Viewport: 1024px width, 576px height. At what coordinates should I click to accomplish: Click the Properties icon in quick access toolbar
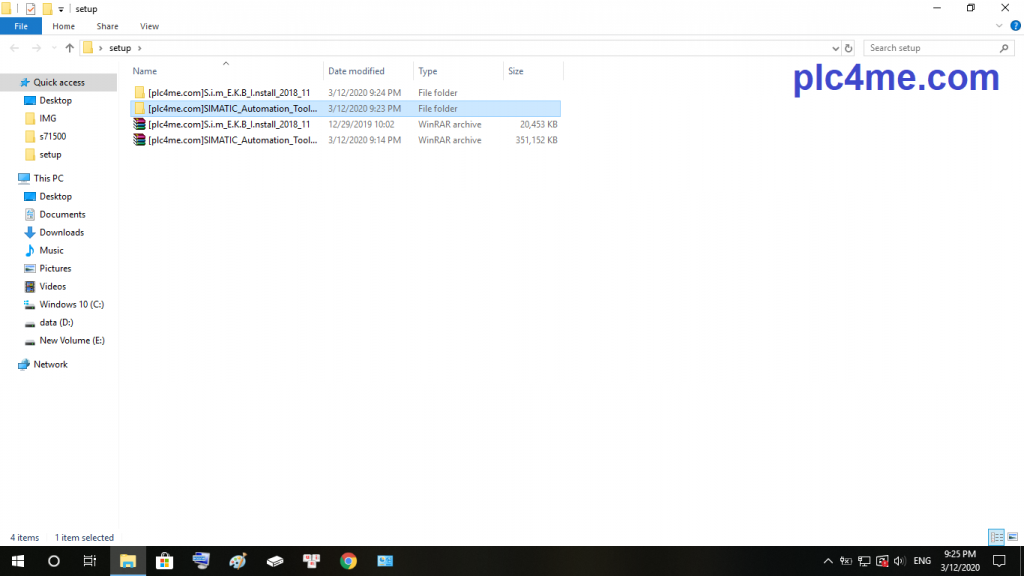(x=30, y=9)
